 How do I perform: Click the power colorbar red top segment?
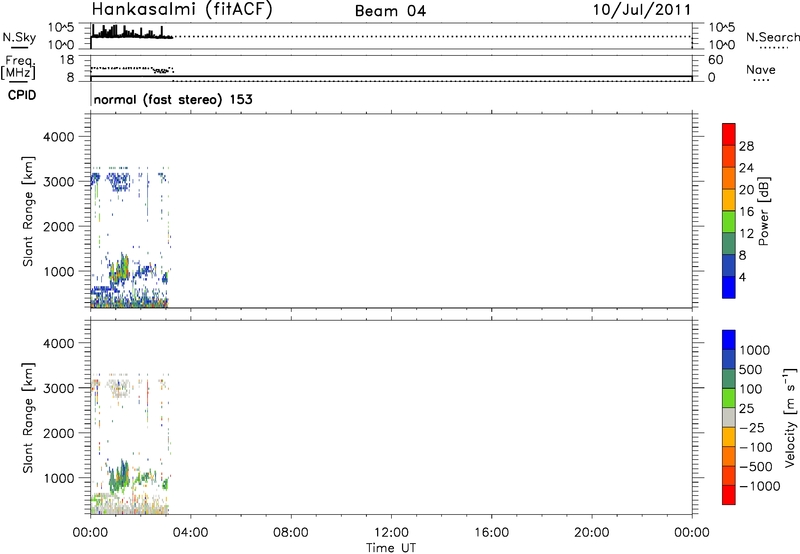click(x=729, y=134)
